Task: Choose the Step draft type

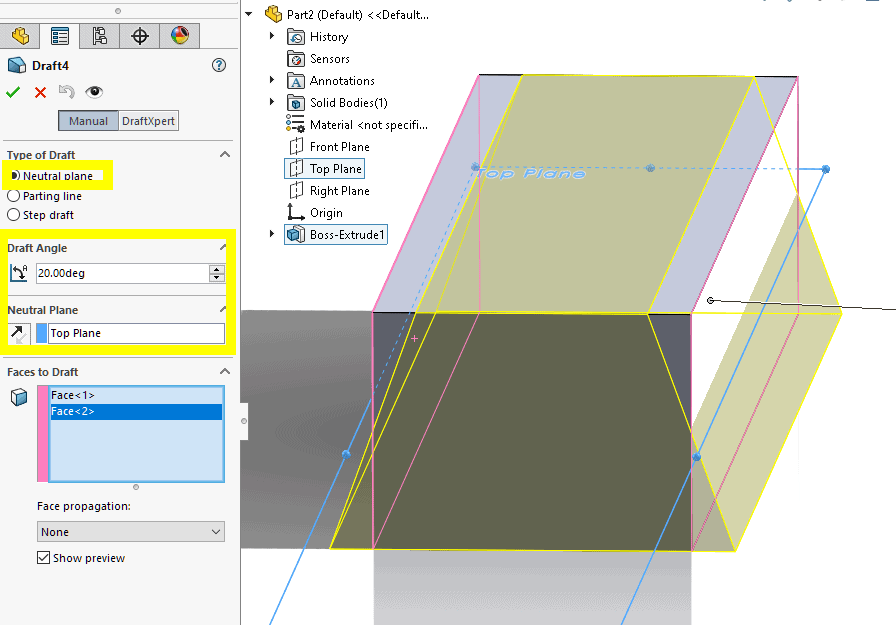Action: pyautogui.click(x=14, y=215)
